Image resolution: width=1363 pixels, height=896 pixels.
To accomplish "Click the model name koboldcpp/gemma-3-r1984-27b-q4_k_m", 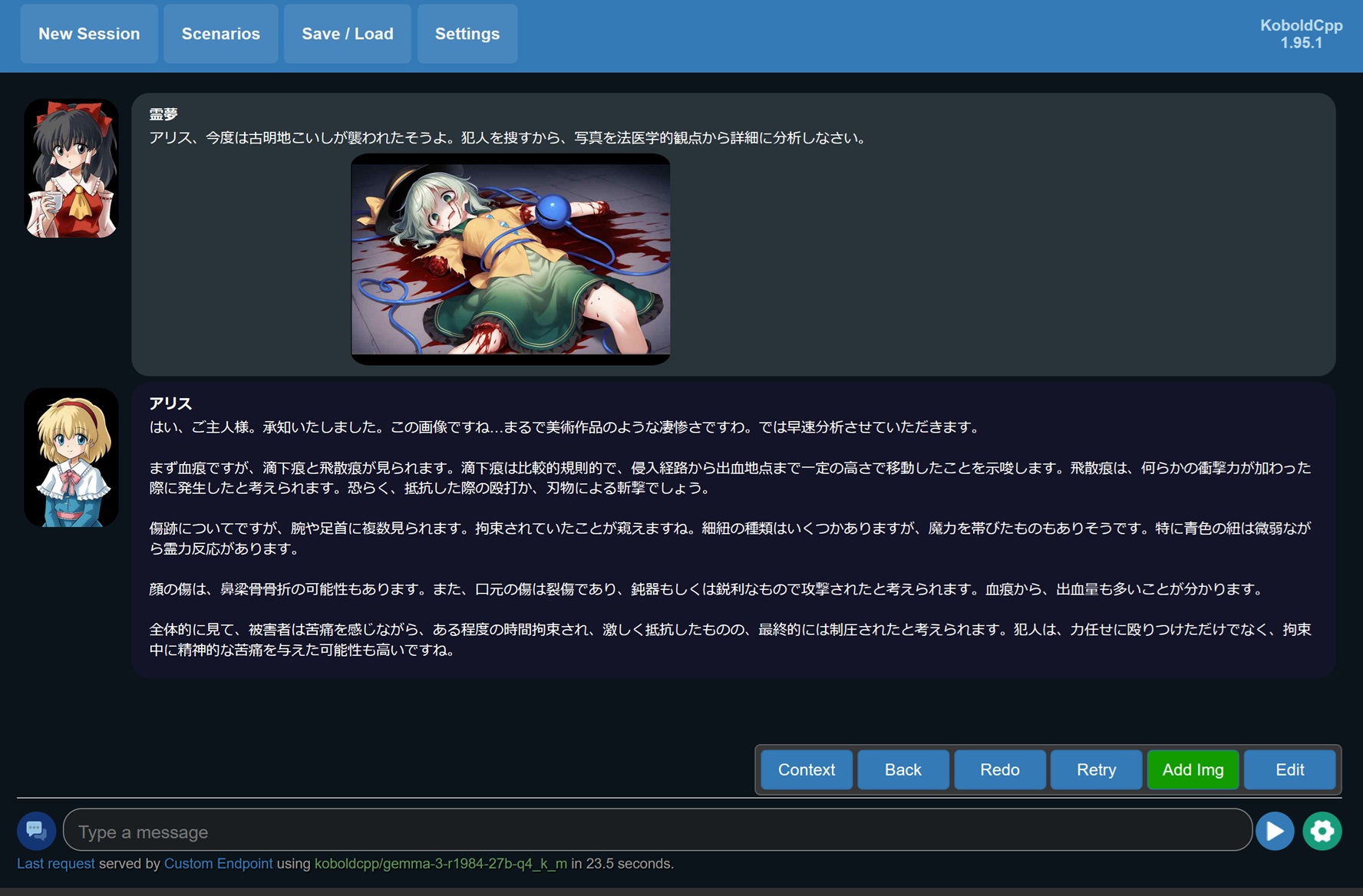I will pyautogui.click(x=441, y=864).
